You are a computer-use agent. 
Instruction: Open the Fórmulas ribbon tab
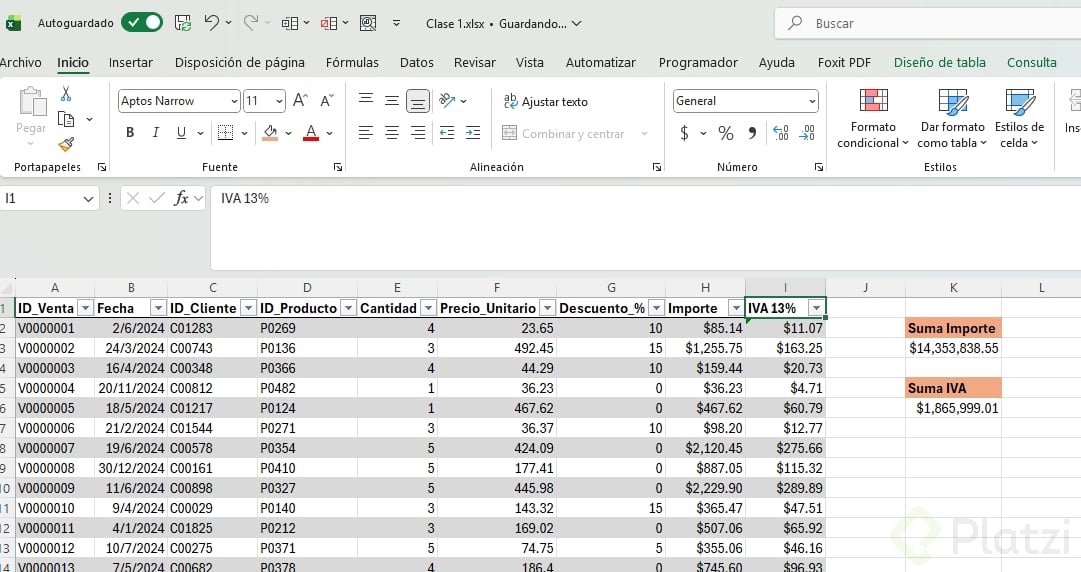pos(352,62)
